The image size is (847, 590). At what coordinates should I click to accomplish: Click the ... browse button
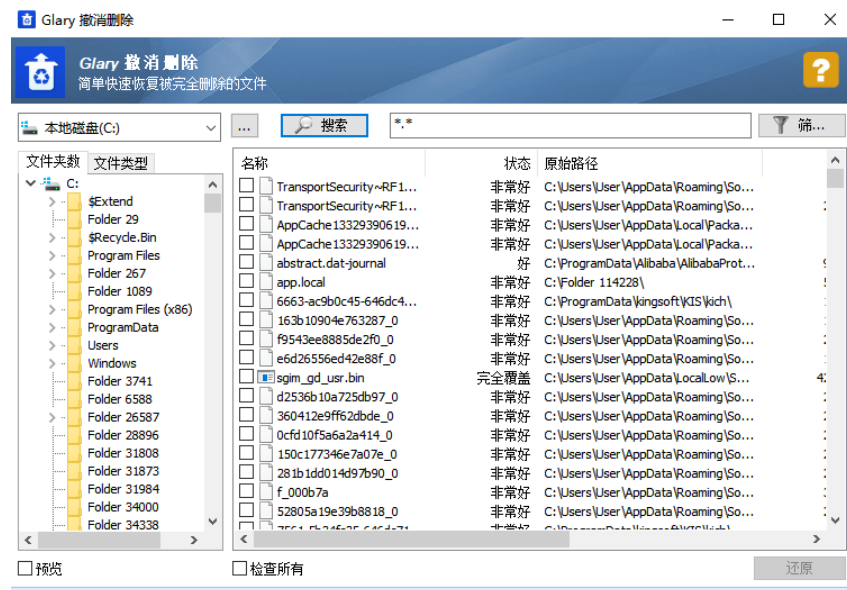click(x=244, y=126)
